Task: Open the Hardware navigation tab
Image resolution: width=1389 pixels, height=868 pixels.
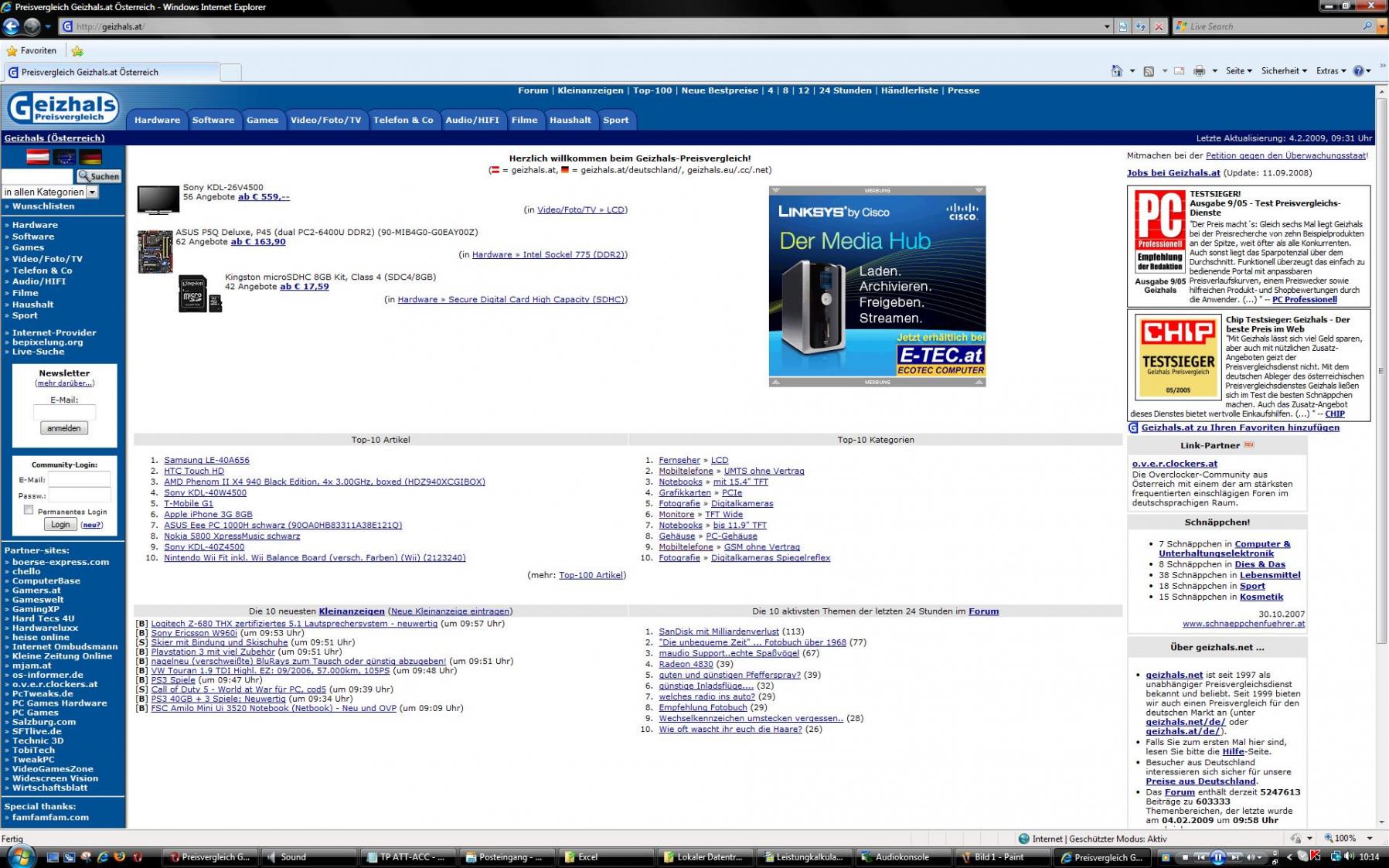Action: pos(157,120)
